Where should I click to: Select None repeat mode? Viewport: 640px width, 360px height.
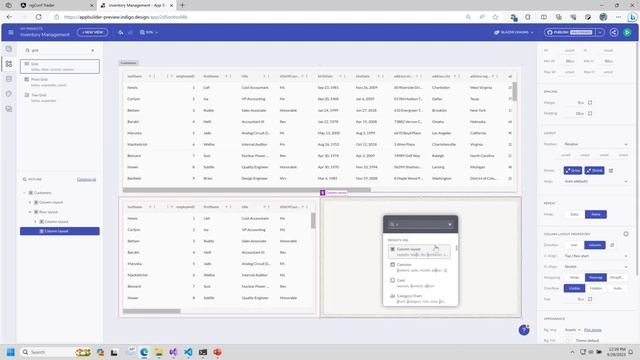[x=596, y=214]
